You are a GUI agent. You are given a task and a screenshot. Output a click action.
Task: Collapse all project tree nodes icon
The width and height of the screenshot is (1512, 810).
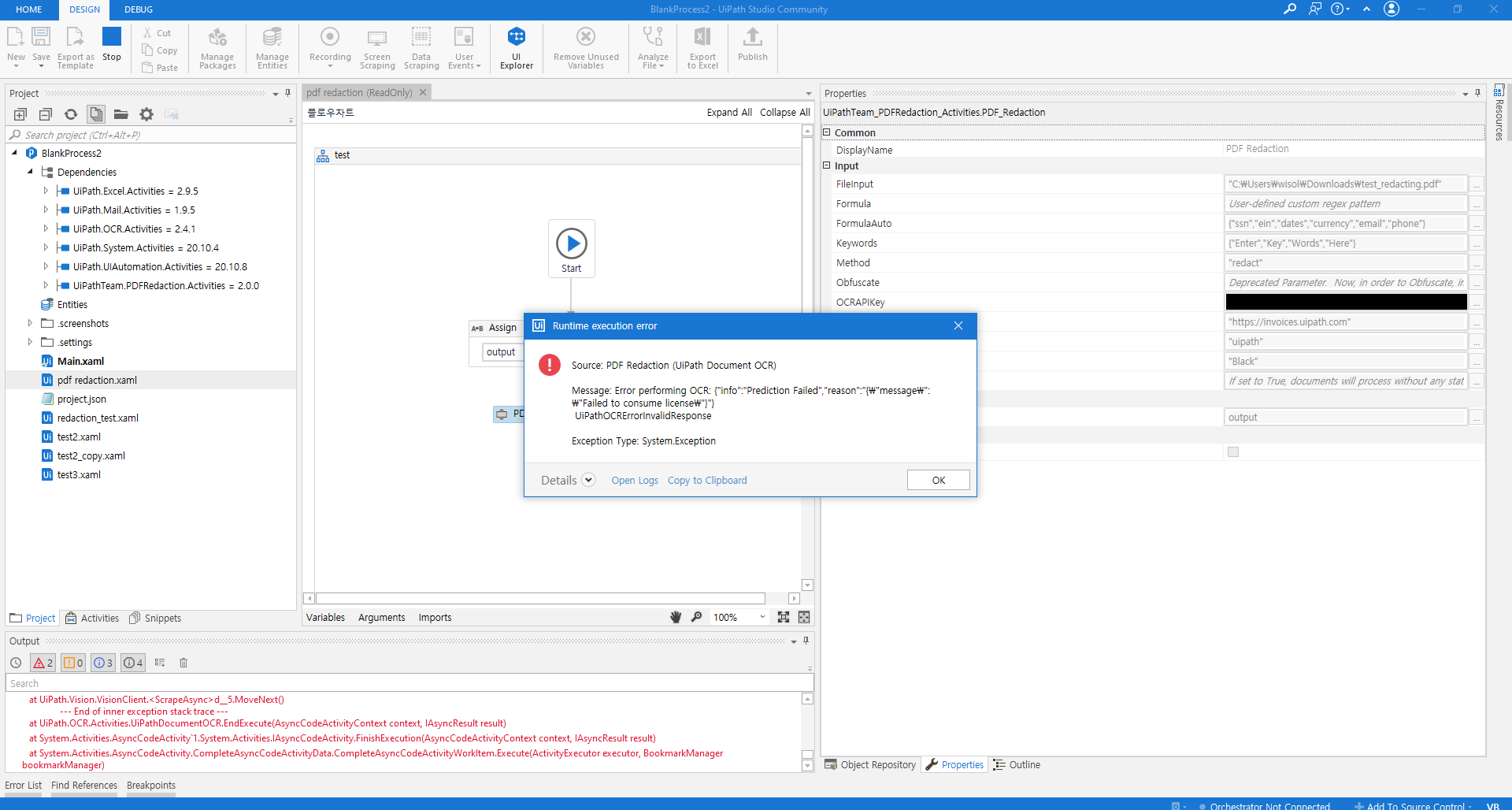click(46, 114)
